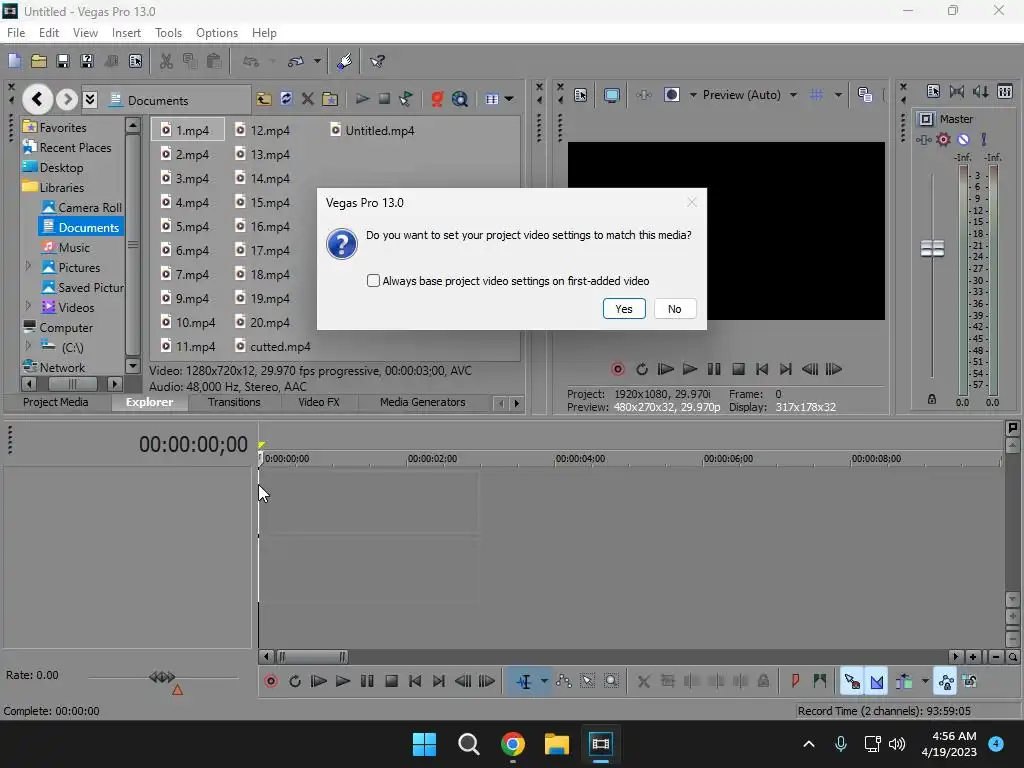The height and width of the screenshot is (768, 1024).
Task: Open the Options menu
Action: tap(217, 33)
